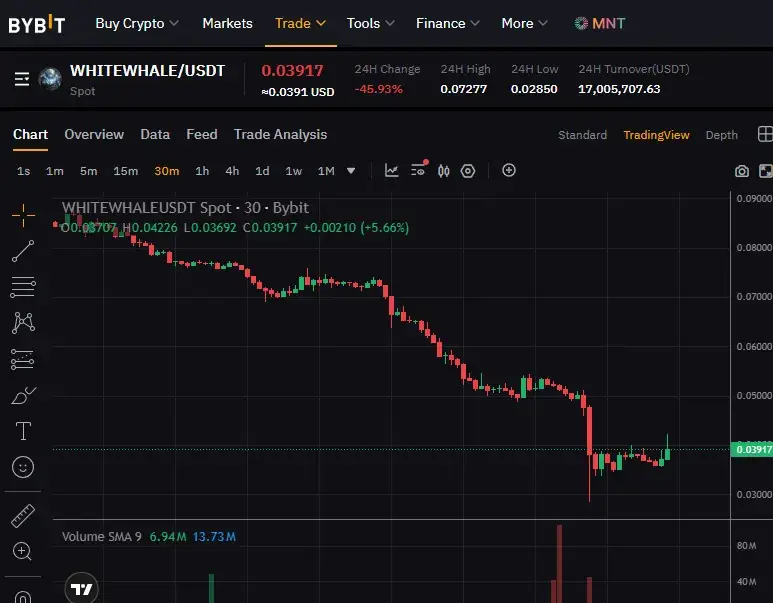The width and height of the screenshot is (773, 603).
Task: Toggle fullscreen chart icon
Action: pyautogui.click(x=766, y=171)
